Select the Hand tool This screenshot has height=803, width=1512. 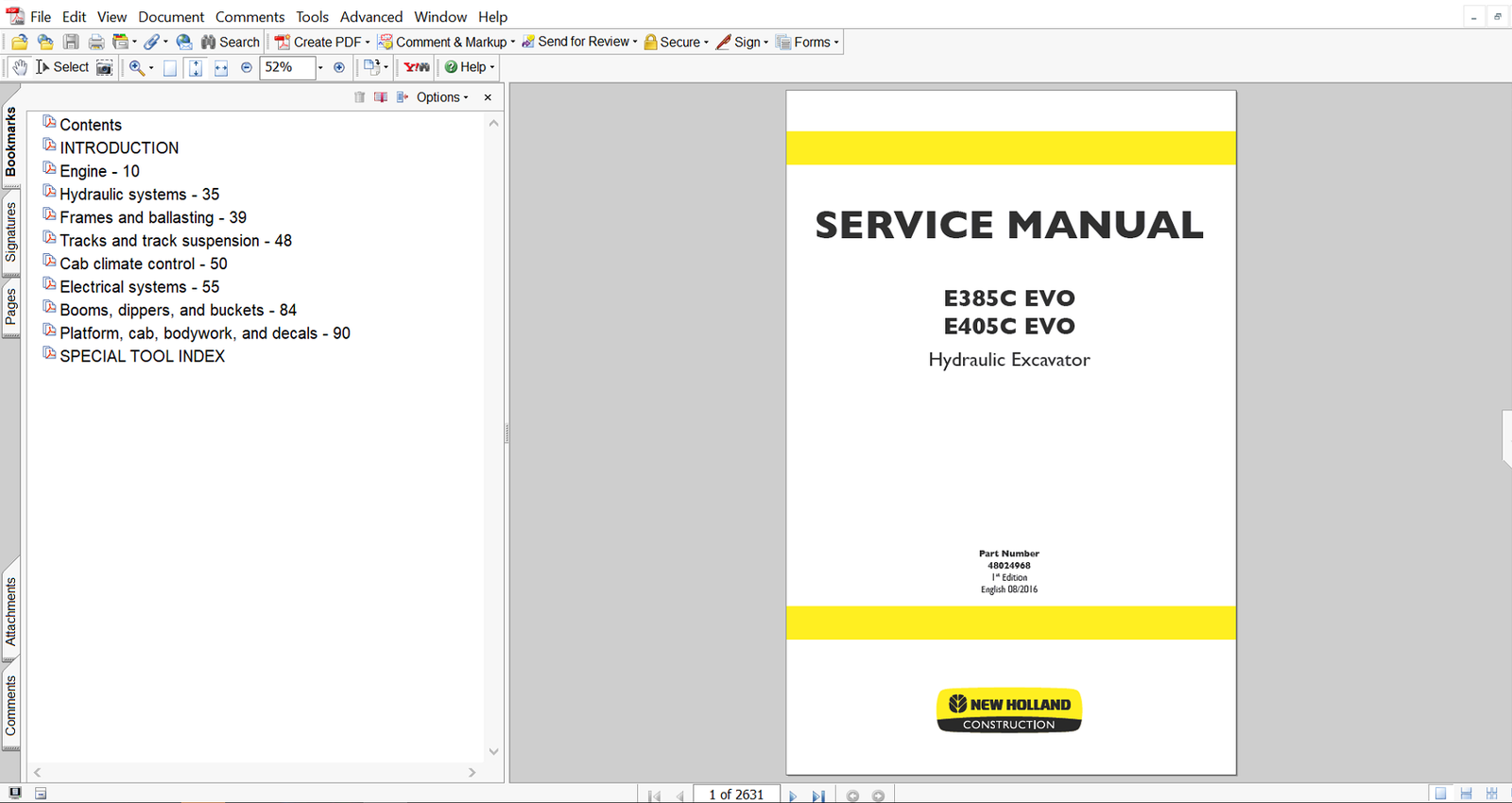(x=20, y=67)
